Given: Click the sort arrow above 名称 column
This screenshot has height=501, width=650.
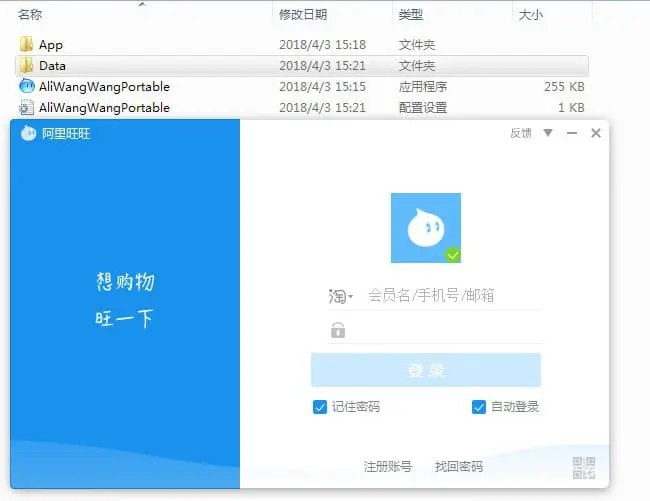Looking at the screenshot, I should (x=142, y=4).
